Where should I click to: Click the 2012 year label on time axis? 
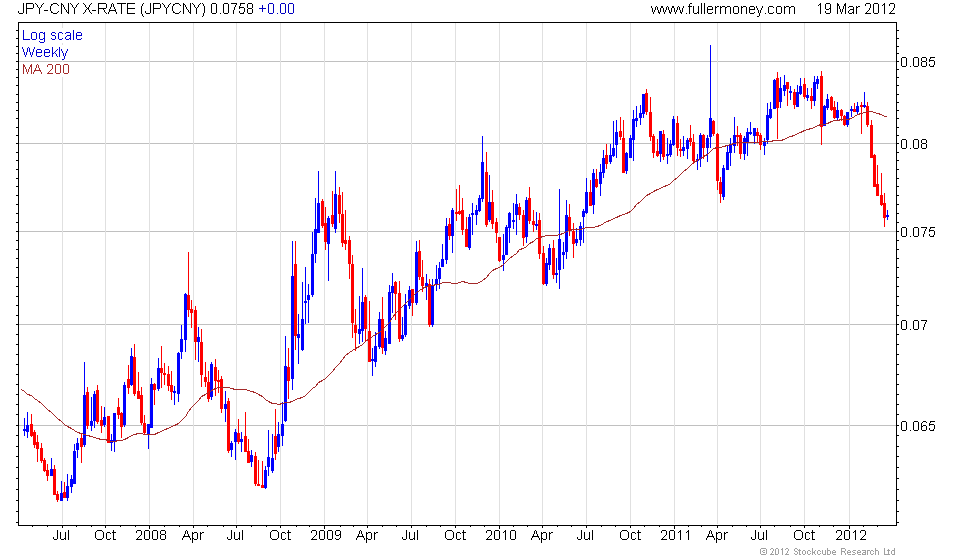(x=851, y=536)
